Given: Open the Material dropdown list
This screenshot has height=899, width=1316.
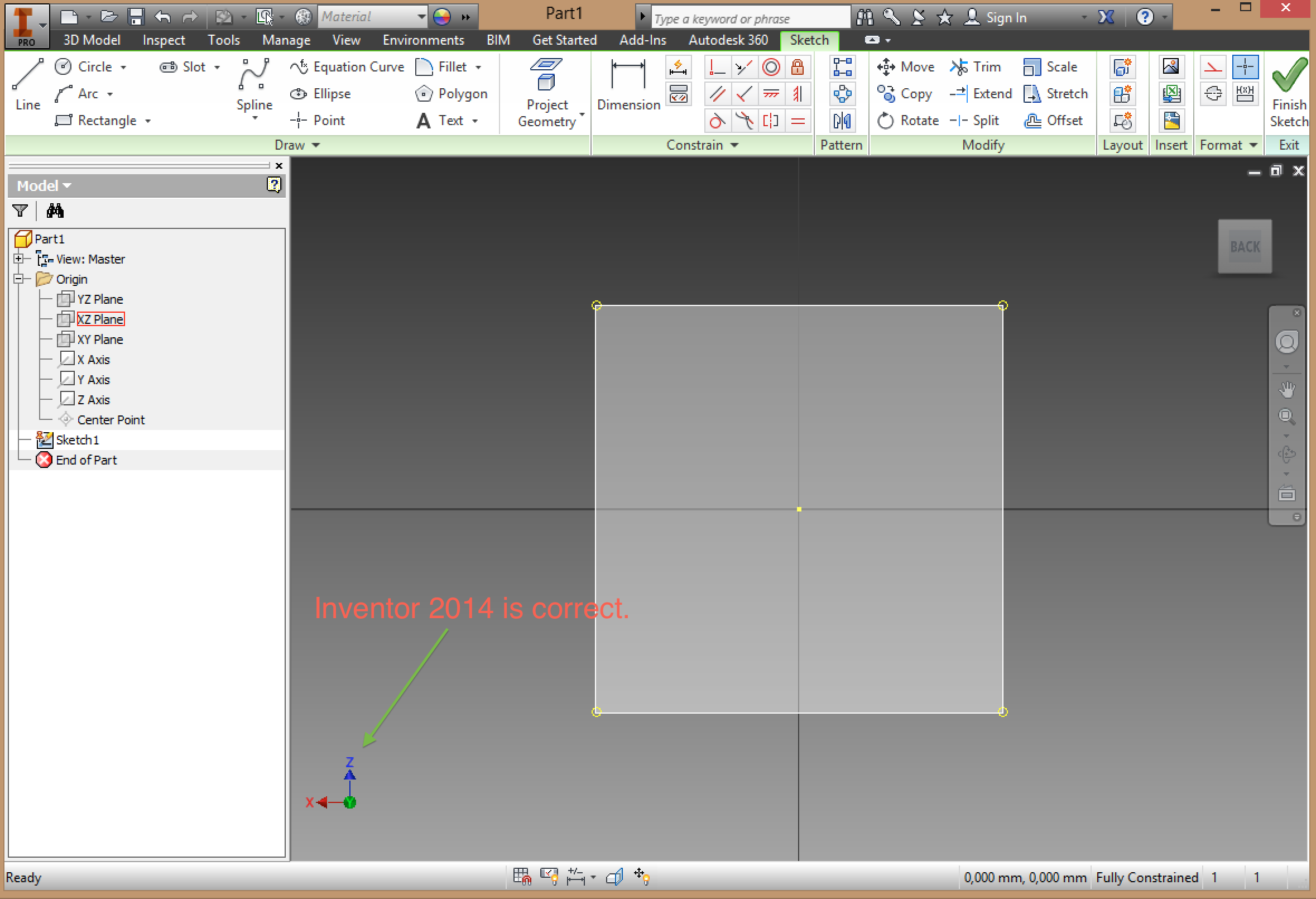Looking at the screenshot, I should pos(421,17).
